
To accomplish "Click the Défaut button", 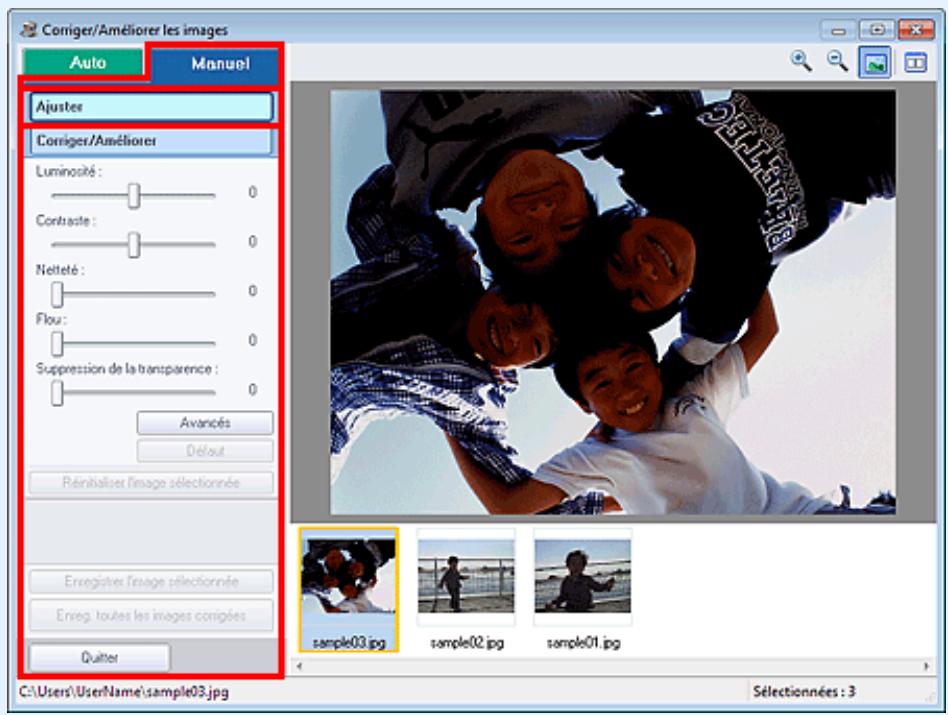I will tap(205, 451).
